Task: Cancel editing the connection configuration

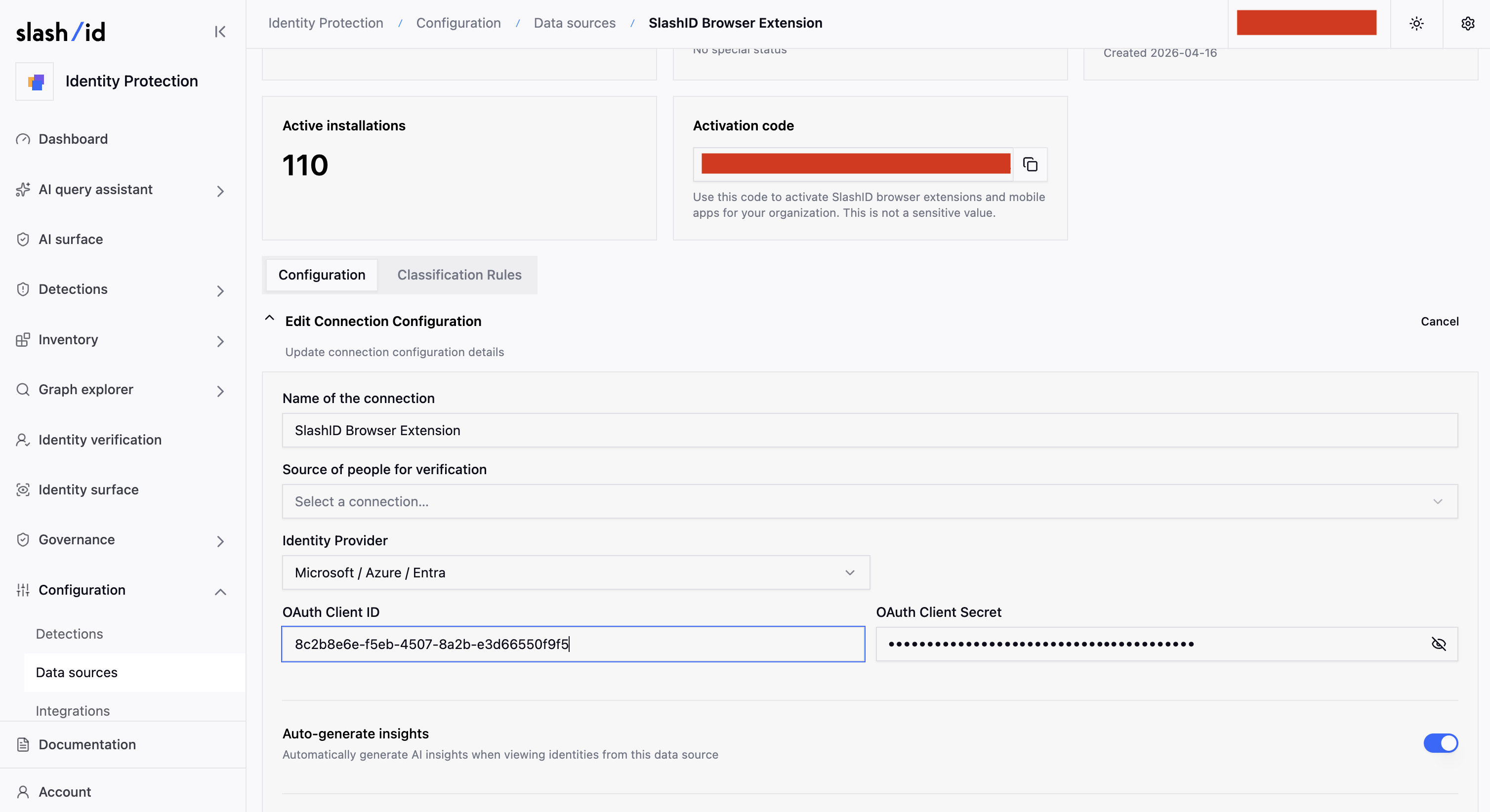Action: tap(1440, 322)
